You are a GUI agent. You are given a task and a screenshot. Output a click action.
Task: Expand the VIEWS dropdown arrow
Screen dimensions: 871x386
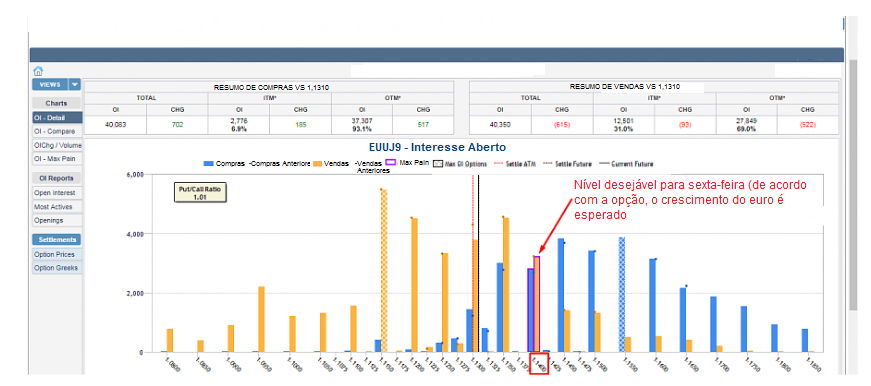coord(74,84)
